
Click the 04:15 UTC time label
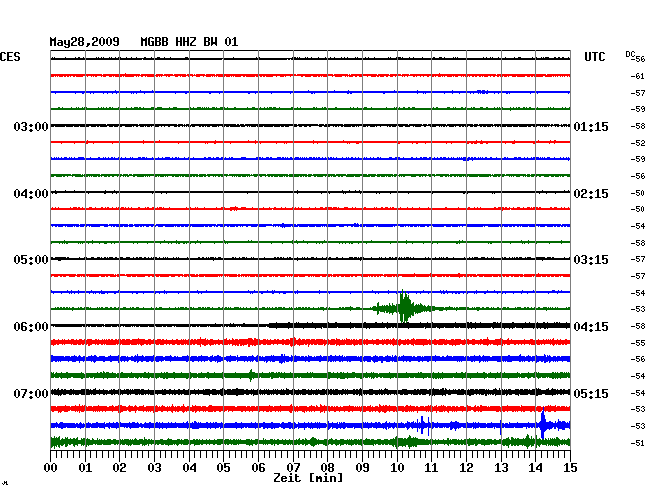(x=591, y=327)
